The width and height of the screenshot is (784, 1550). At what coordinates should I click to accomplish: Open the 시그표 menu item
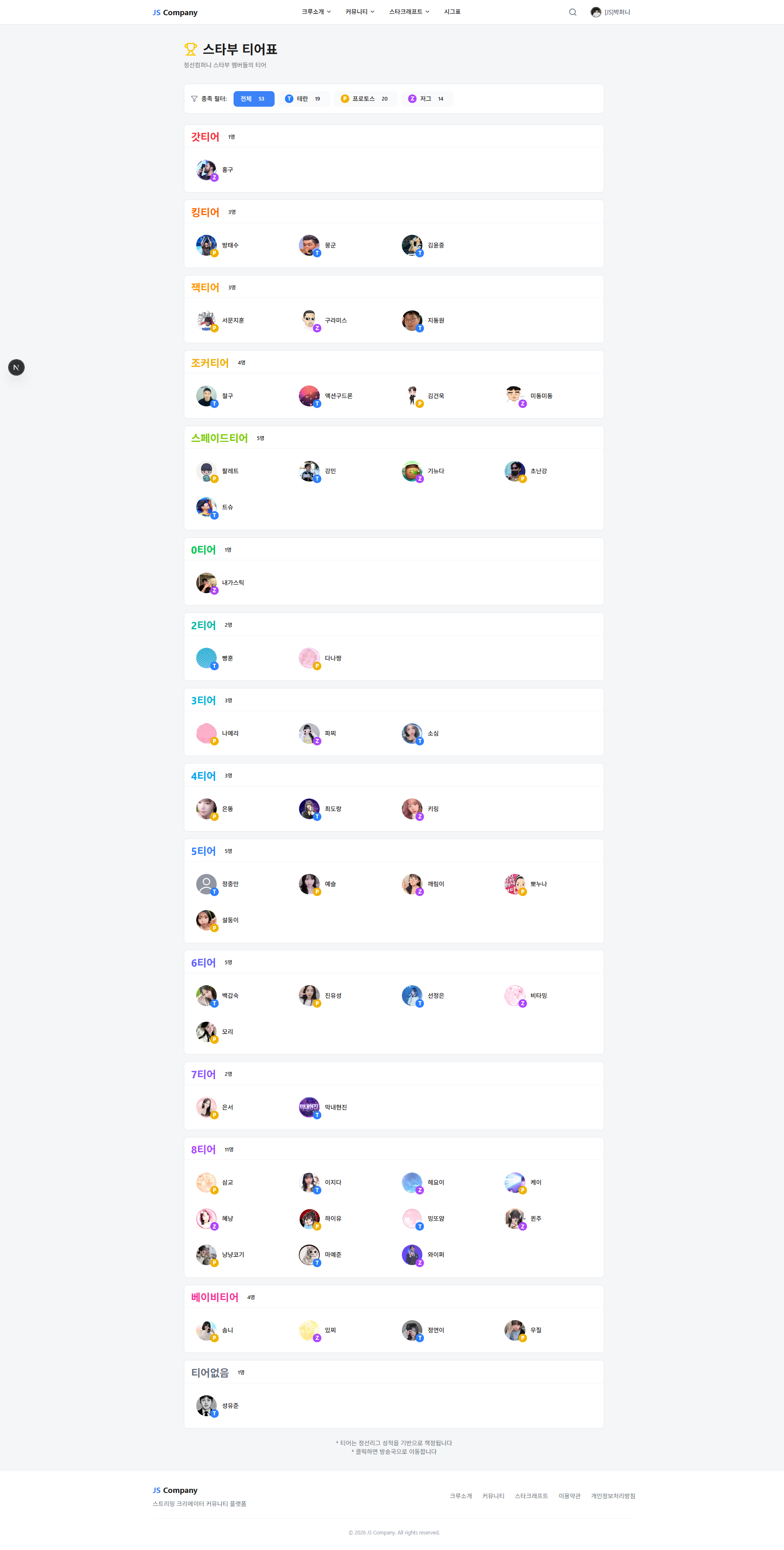pos(452,12)
